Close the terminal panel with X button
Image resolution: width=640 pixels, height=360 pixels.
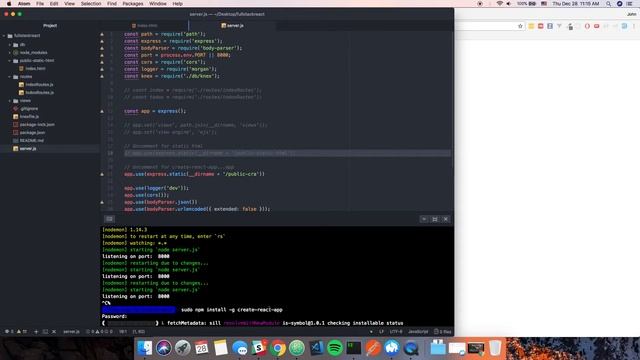(446, 219)
